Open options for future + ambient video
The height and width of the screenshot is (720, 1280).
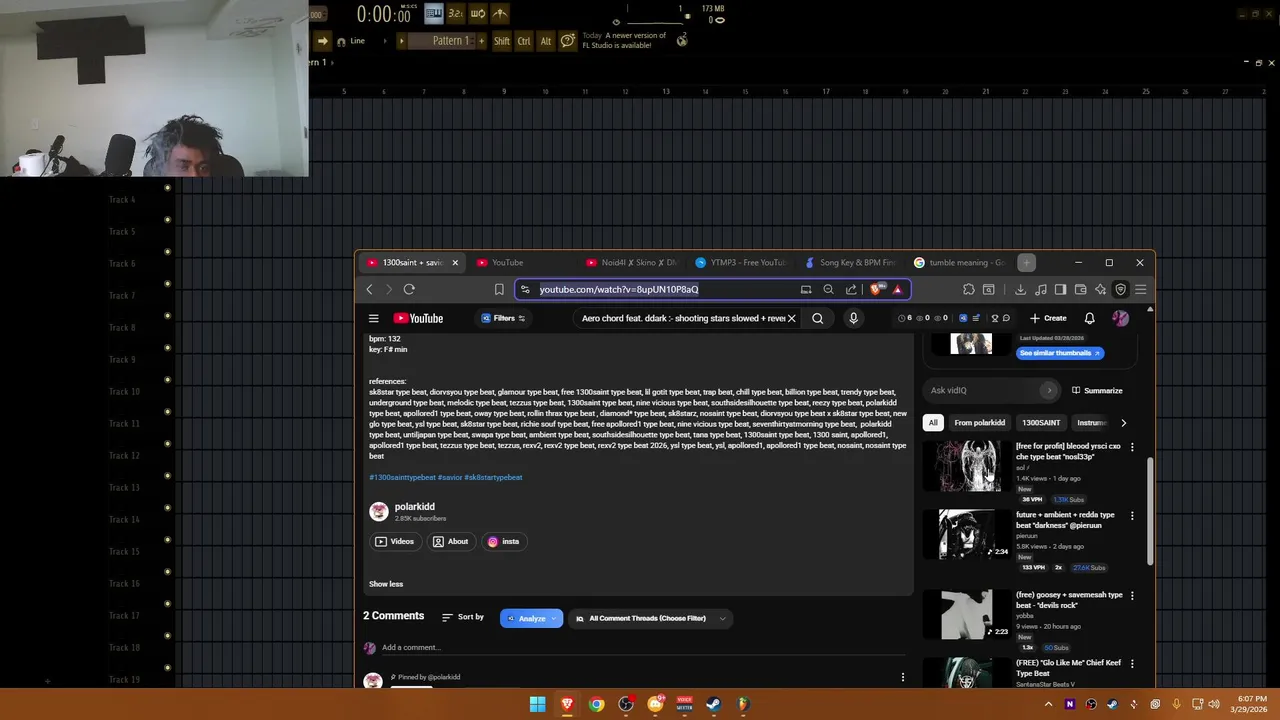(x=1132, y=516)
